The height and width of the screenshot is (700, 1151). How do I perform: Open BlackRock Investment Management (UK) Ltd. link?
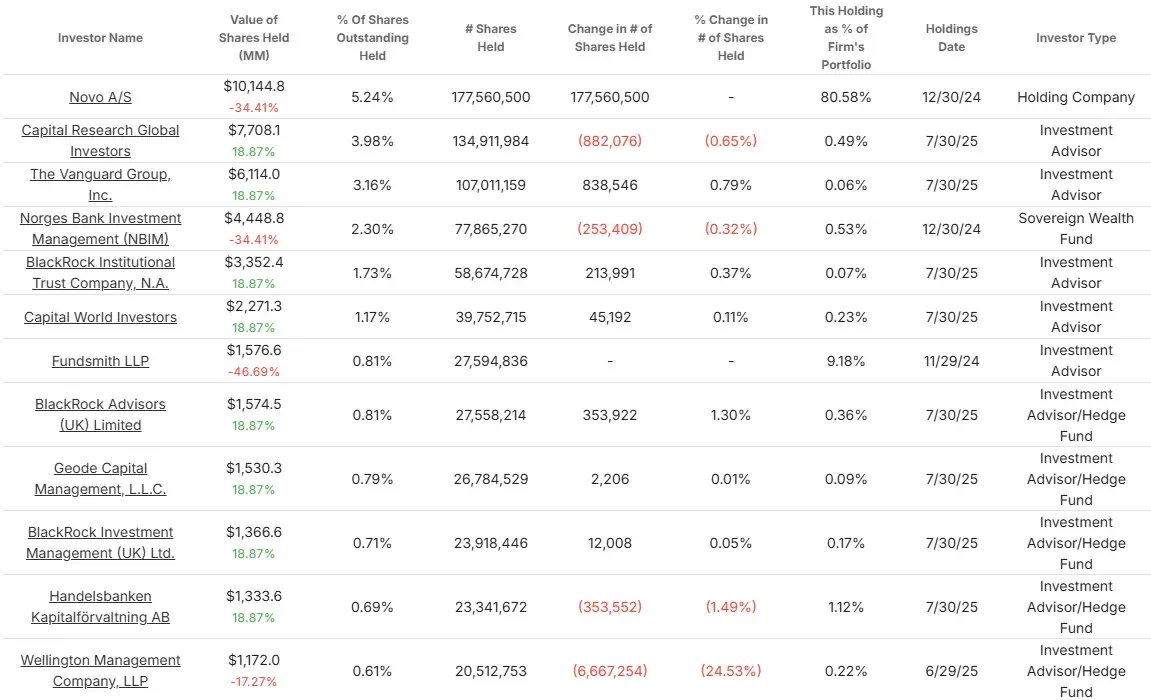pos(100,542)
